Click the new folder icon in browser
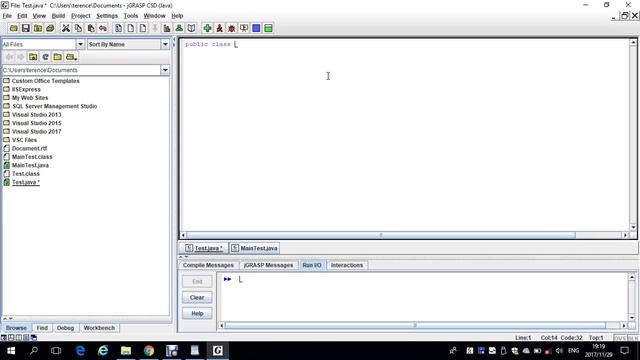The width and height of the screenshot is (640, 360). (x=58, y=57)
